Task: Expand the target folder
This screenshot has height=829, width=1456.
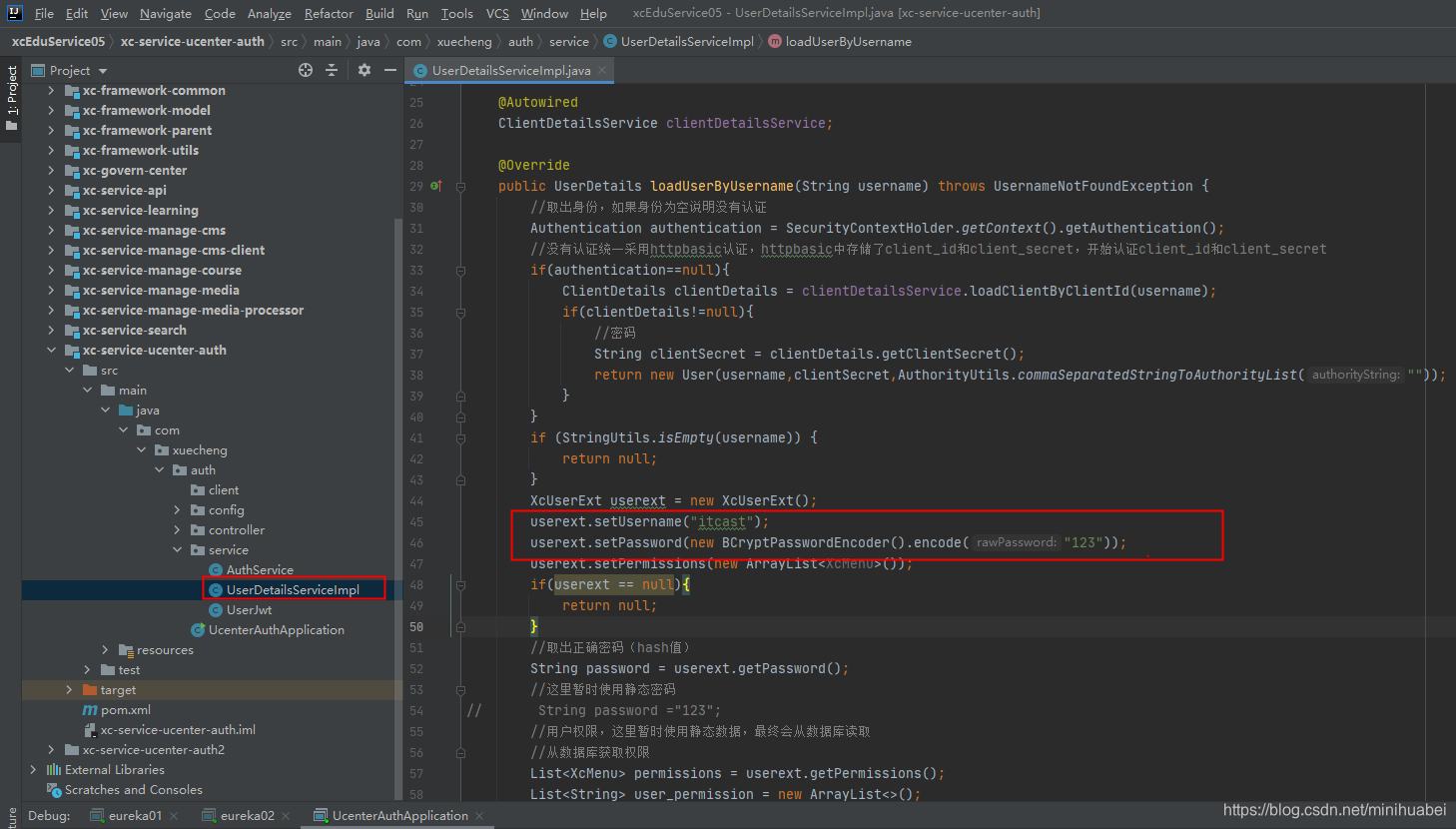Action: (69, 689)
